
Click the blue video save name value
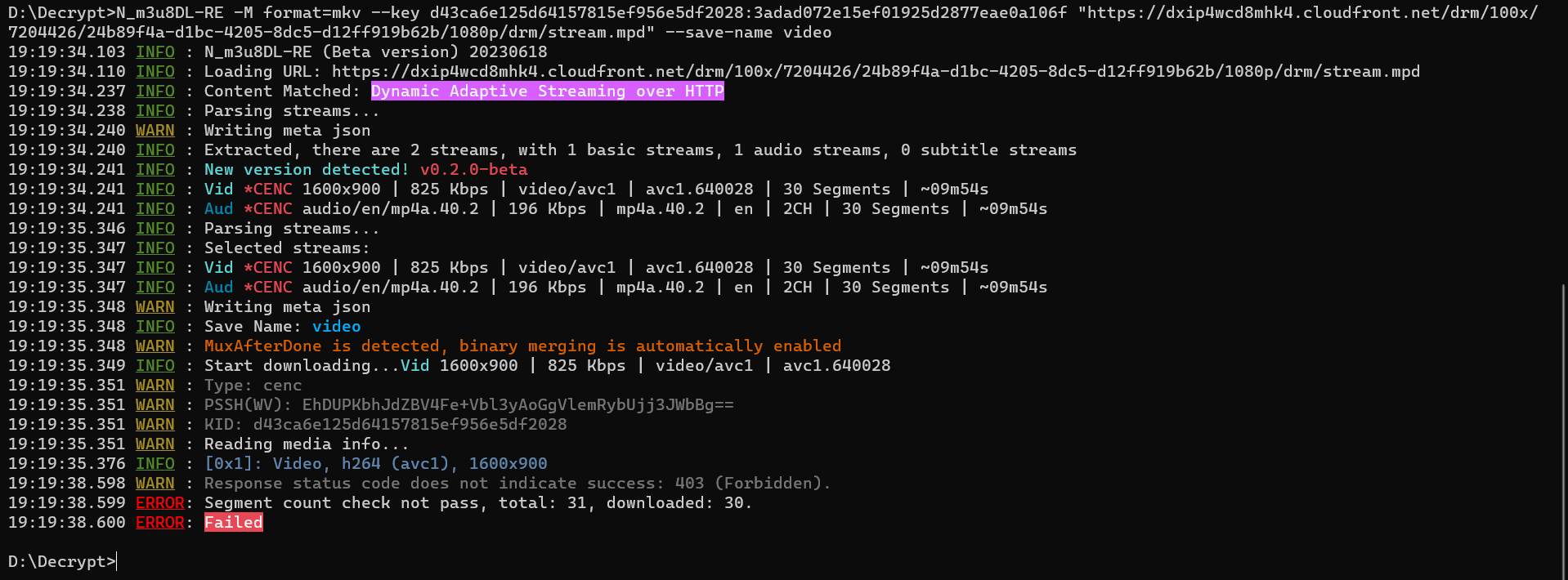point(336,327)
